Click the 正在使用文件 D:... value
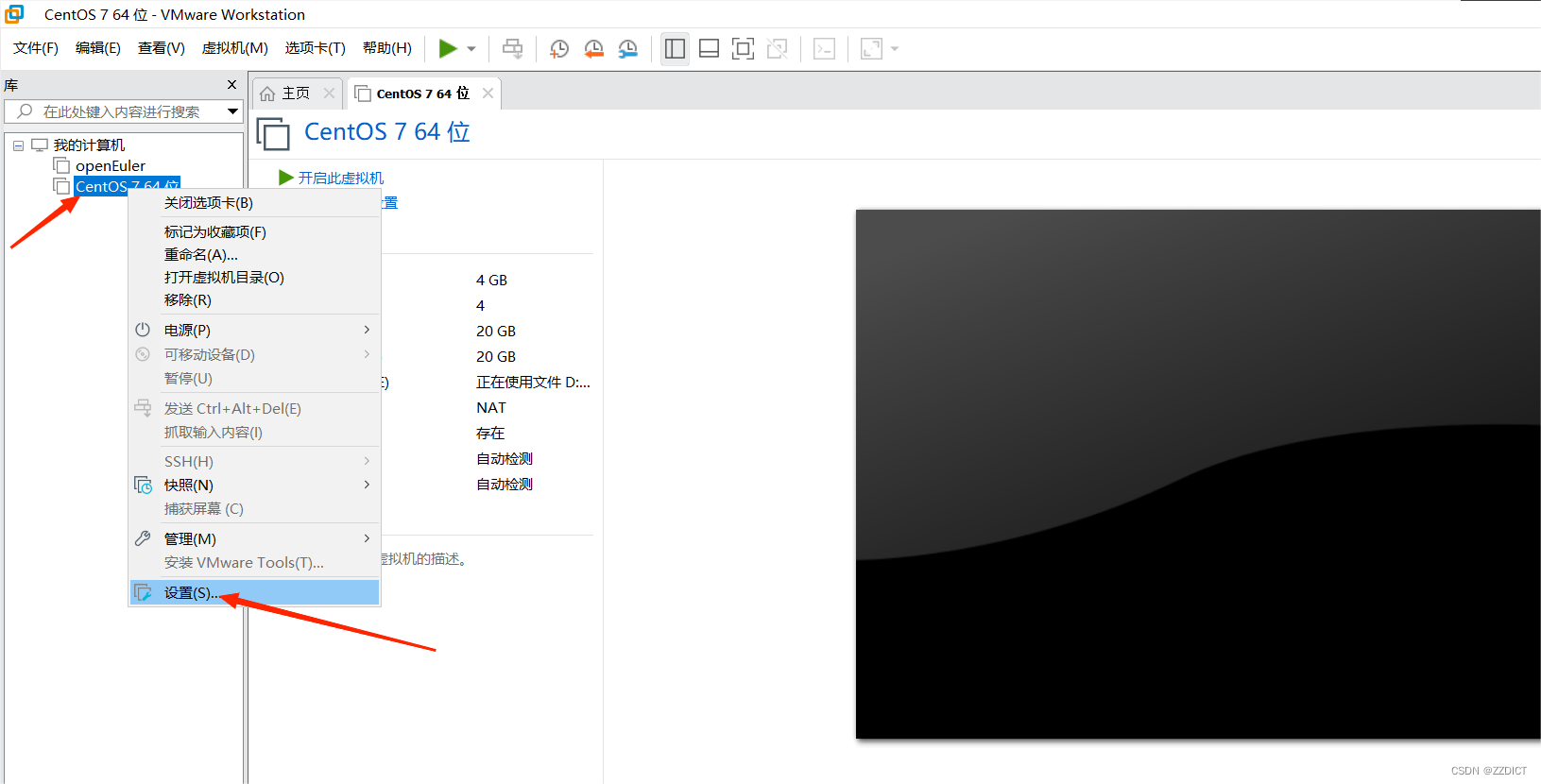 coord(533,383)
